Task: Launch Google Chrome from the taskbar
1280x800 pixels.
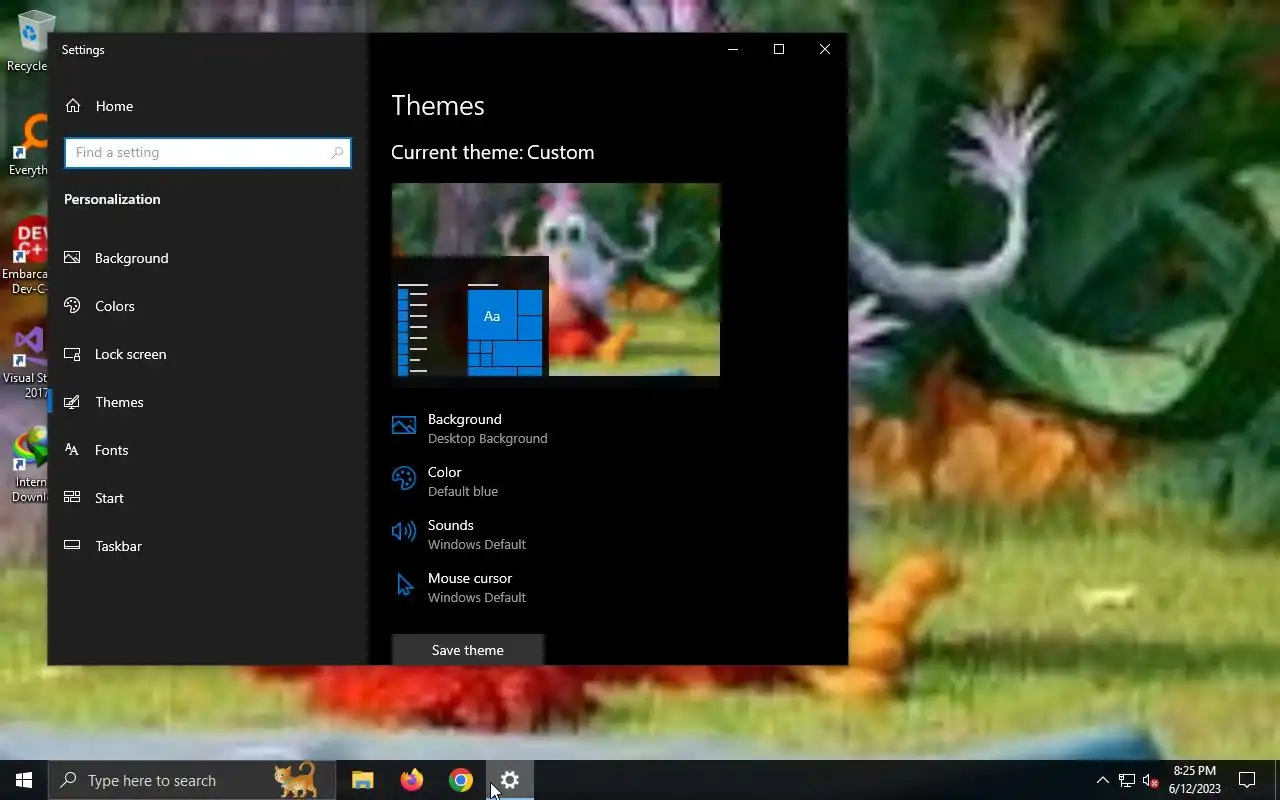Action: pos(461,780)
